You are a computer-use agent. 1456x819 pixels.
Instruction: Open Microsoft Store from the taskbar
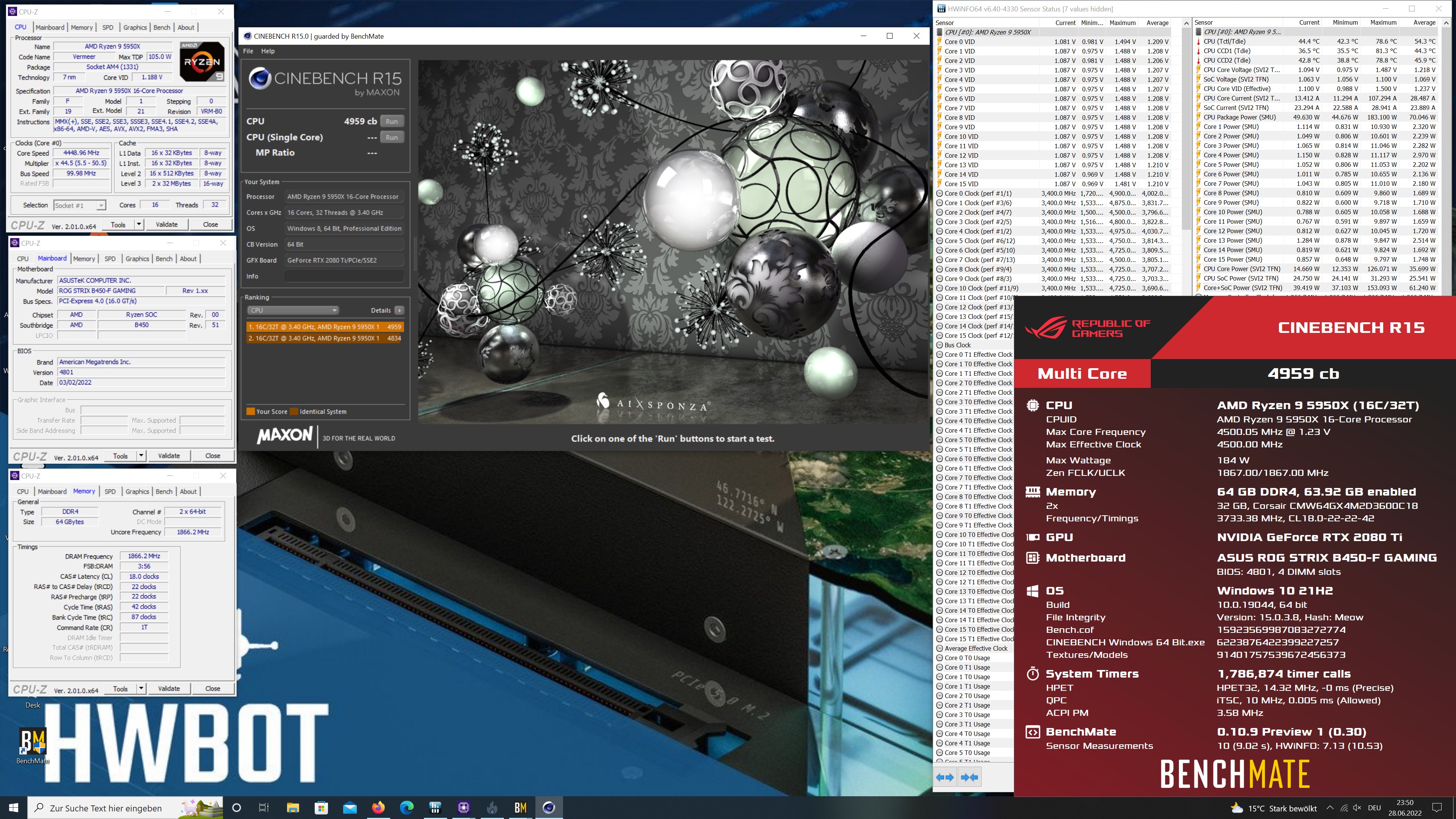[x=321, y=808]
